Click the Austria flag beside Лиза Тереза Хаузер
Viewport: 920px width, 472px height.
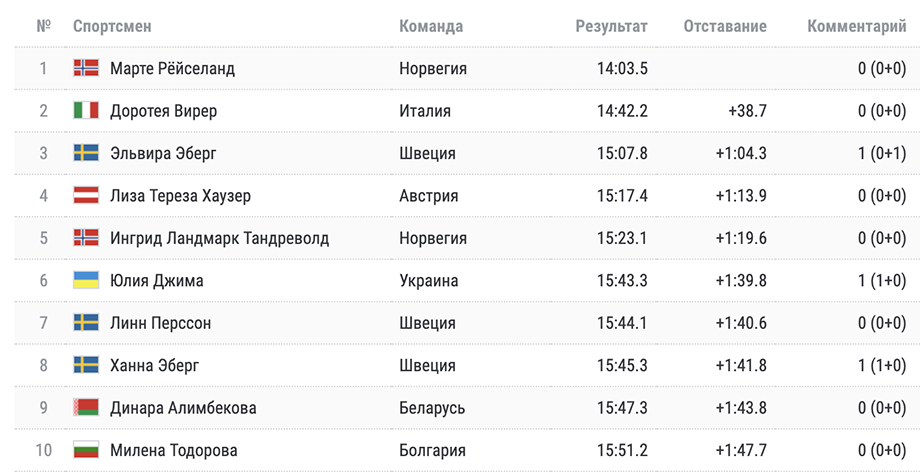point(86,195)
